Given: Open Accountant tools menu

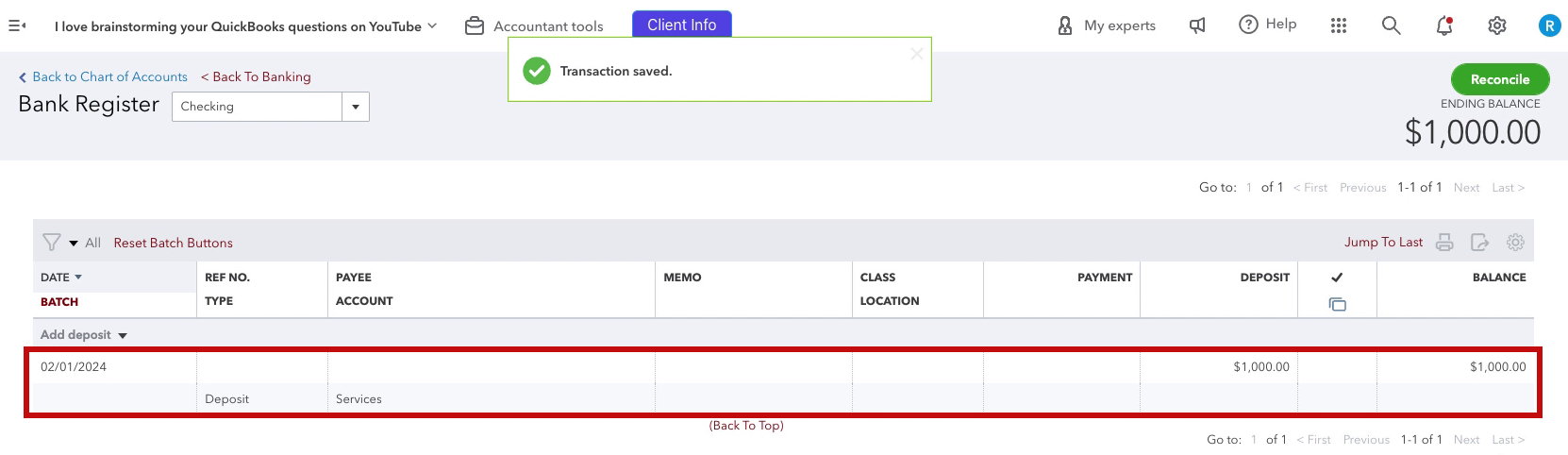Looking at the screenshot, I should 535,26.
